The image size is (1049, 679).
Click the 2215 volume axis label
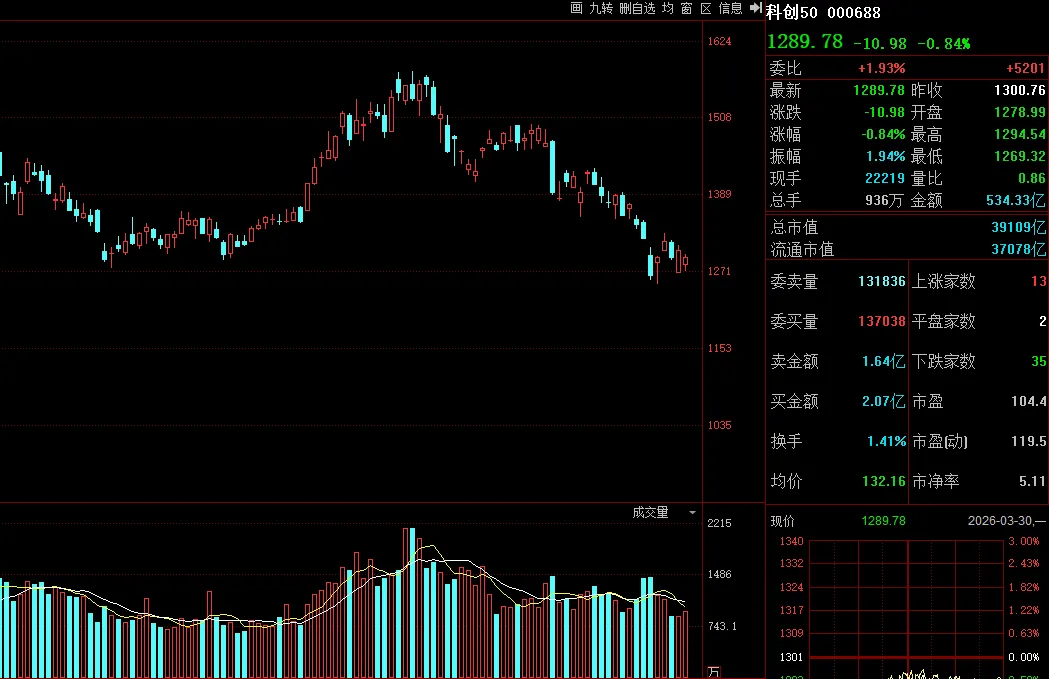click(x=719, y=523)
